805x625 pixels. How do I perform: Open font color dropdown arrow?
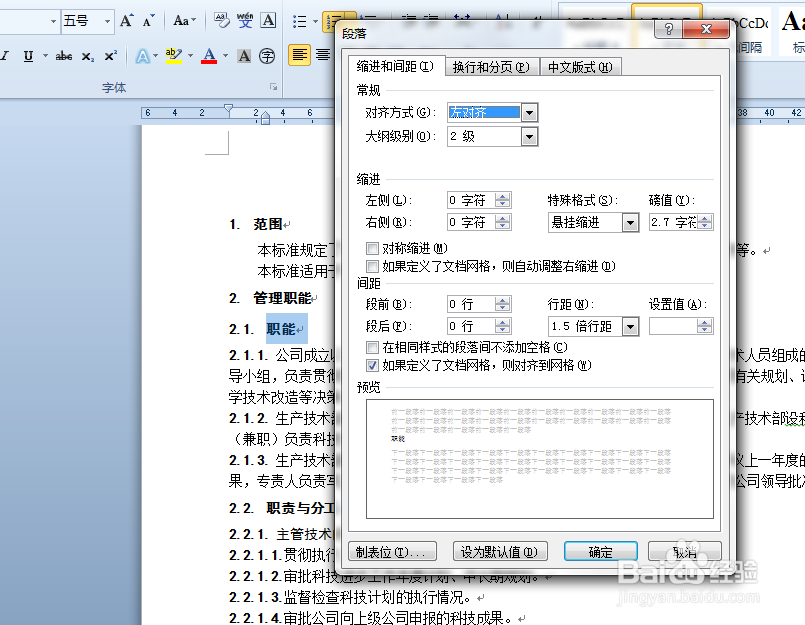(225, 56)
